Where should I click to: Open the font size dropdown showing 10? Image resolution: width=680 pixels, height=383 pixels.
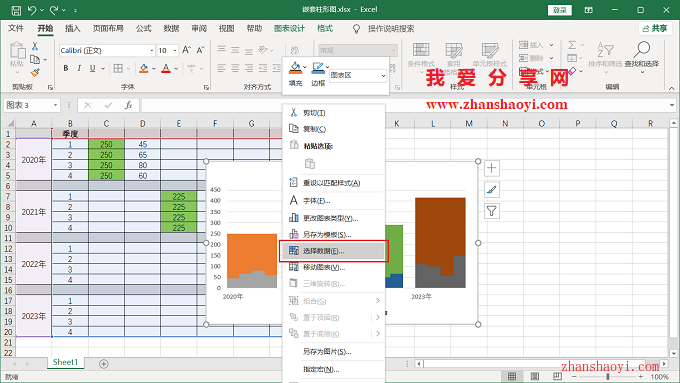(175, 51)
